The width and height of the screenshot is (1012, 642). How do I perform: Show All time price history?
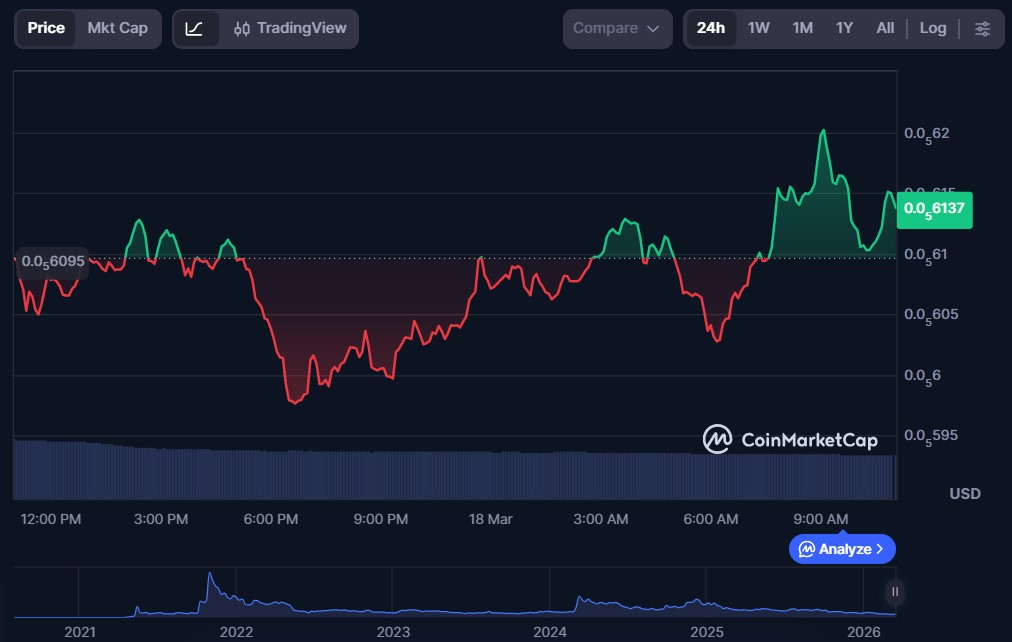click(x=885, y=29)
